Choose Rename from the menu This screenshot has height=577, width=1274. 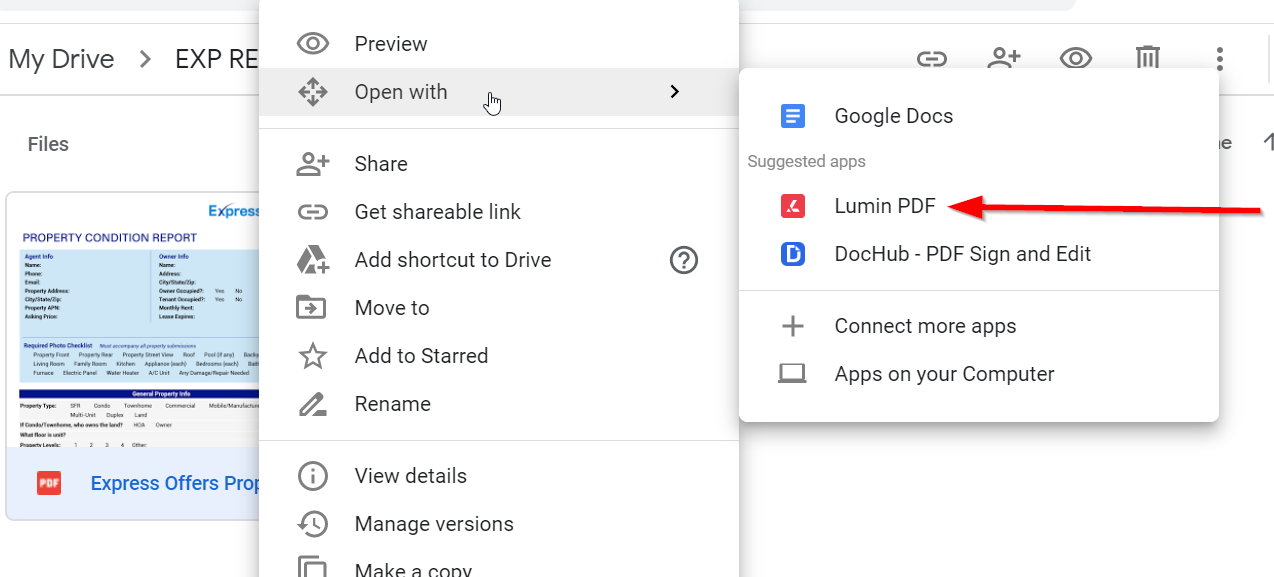[x=499, y=404]
